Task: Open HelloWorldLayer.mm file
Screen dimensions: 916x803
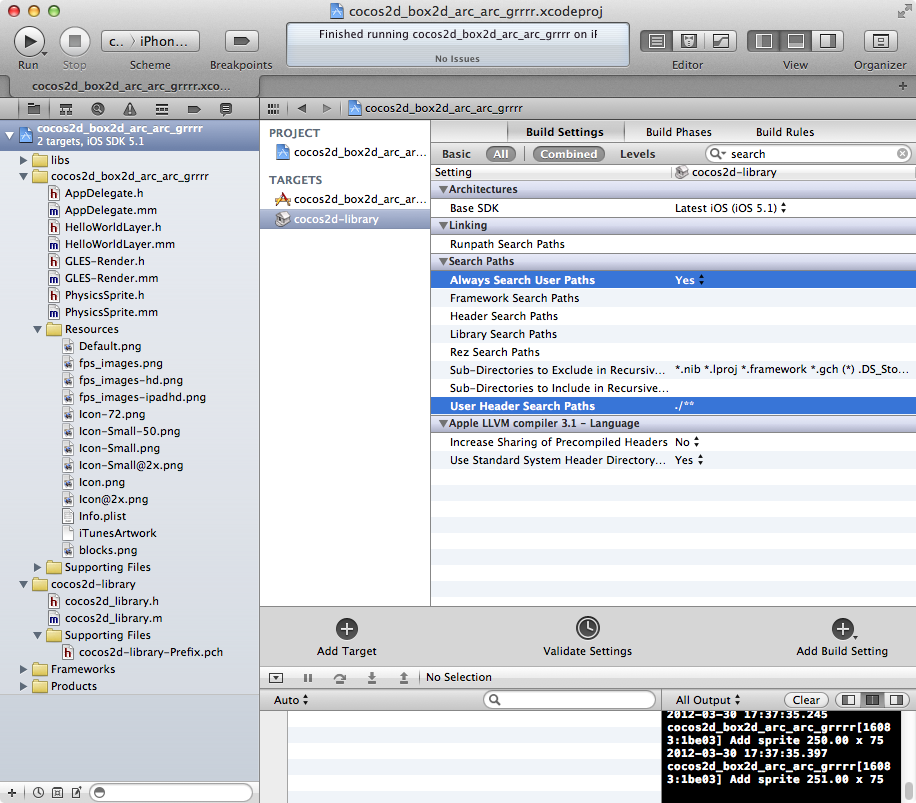Action: 119,244
